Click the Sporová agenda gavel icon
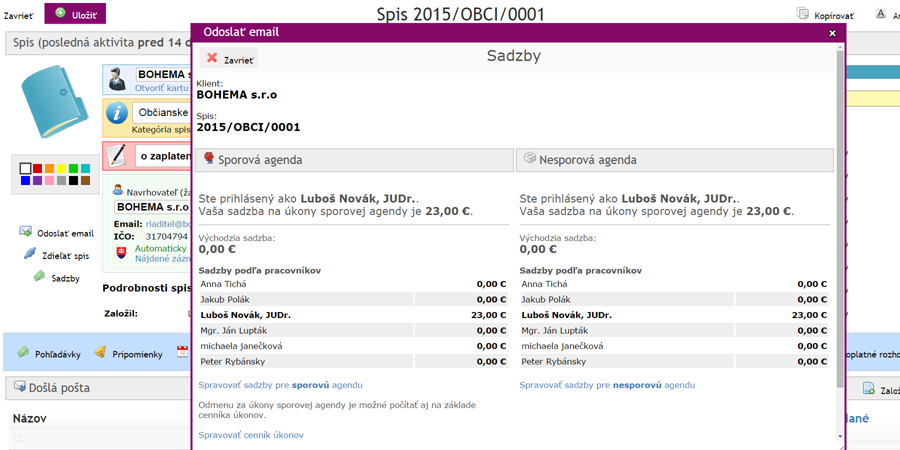The height and width of the screenshot is (450, 900). (x=209, y=158)
